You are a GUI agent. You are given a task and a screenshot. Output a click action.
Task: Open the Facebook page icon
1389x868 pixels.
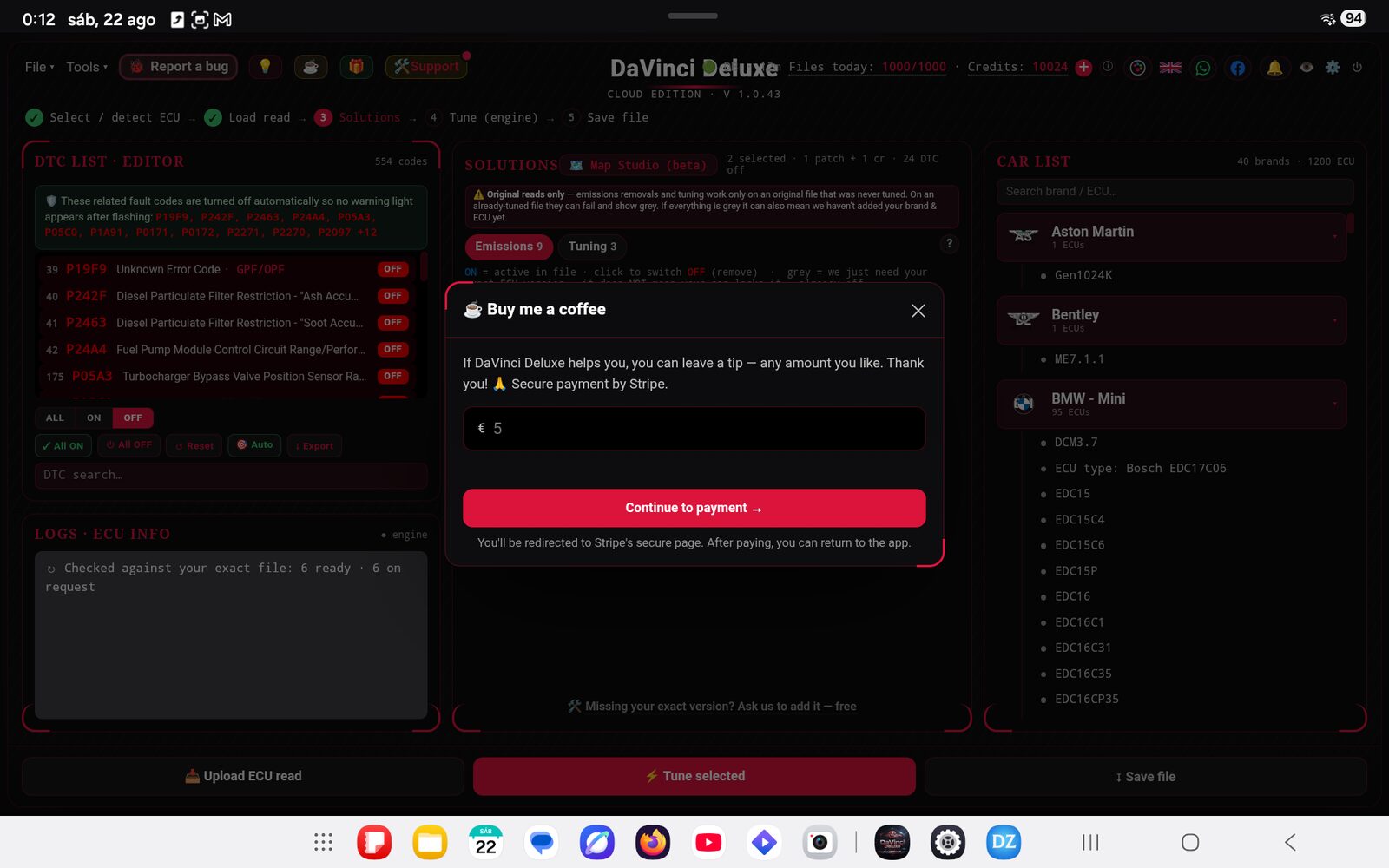point(1238,68)
